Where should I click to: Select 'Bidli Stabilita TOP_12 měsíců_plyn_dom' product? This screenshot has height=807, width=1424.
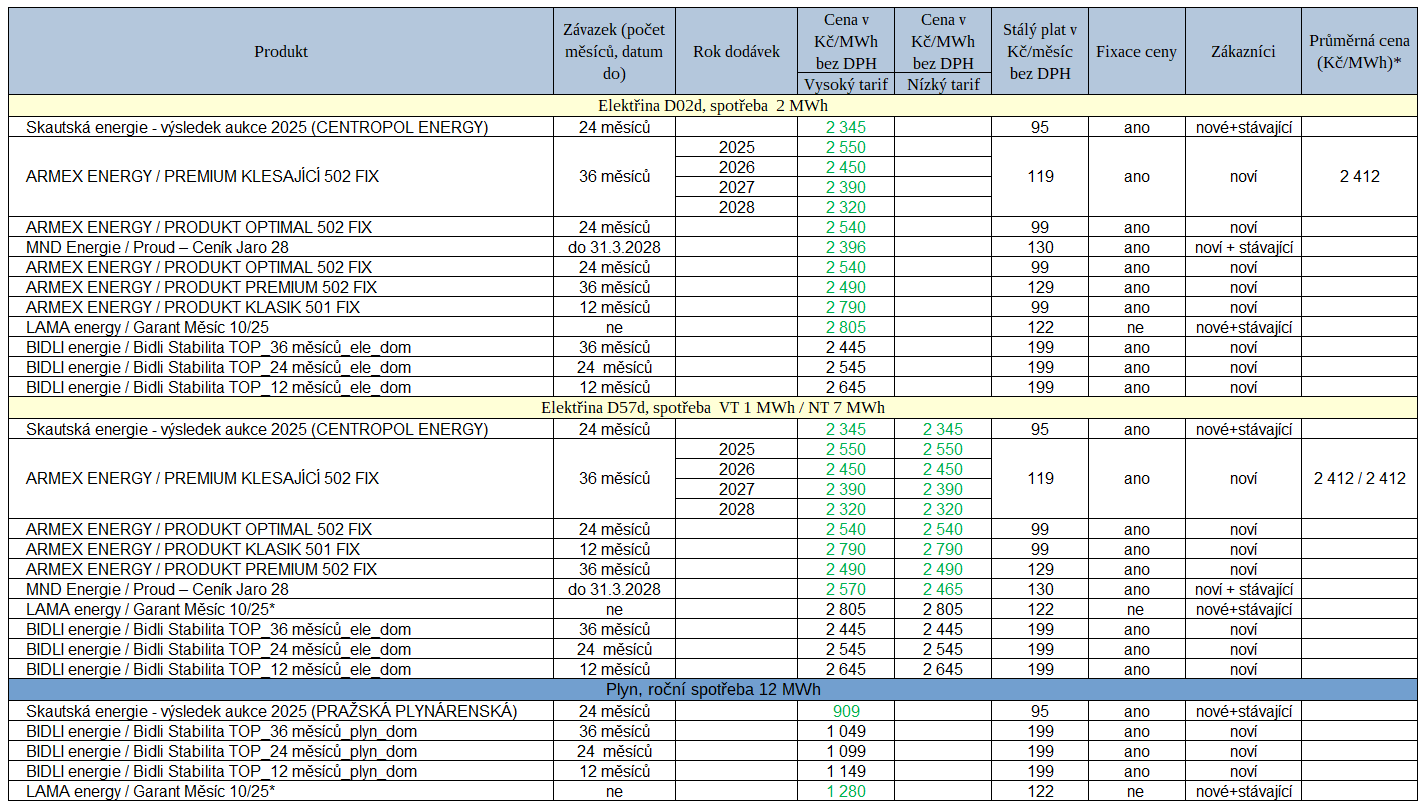point(222,771)
